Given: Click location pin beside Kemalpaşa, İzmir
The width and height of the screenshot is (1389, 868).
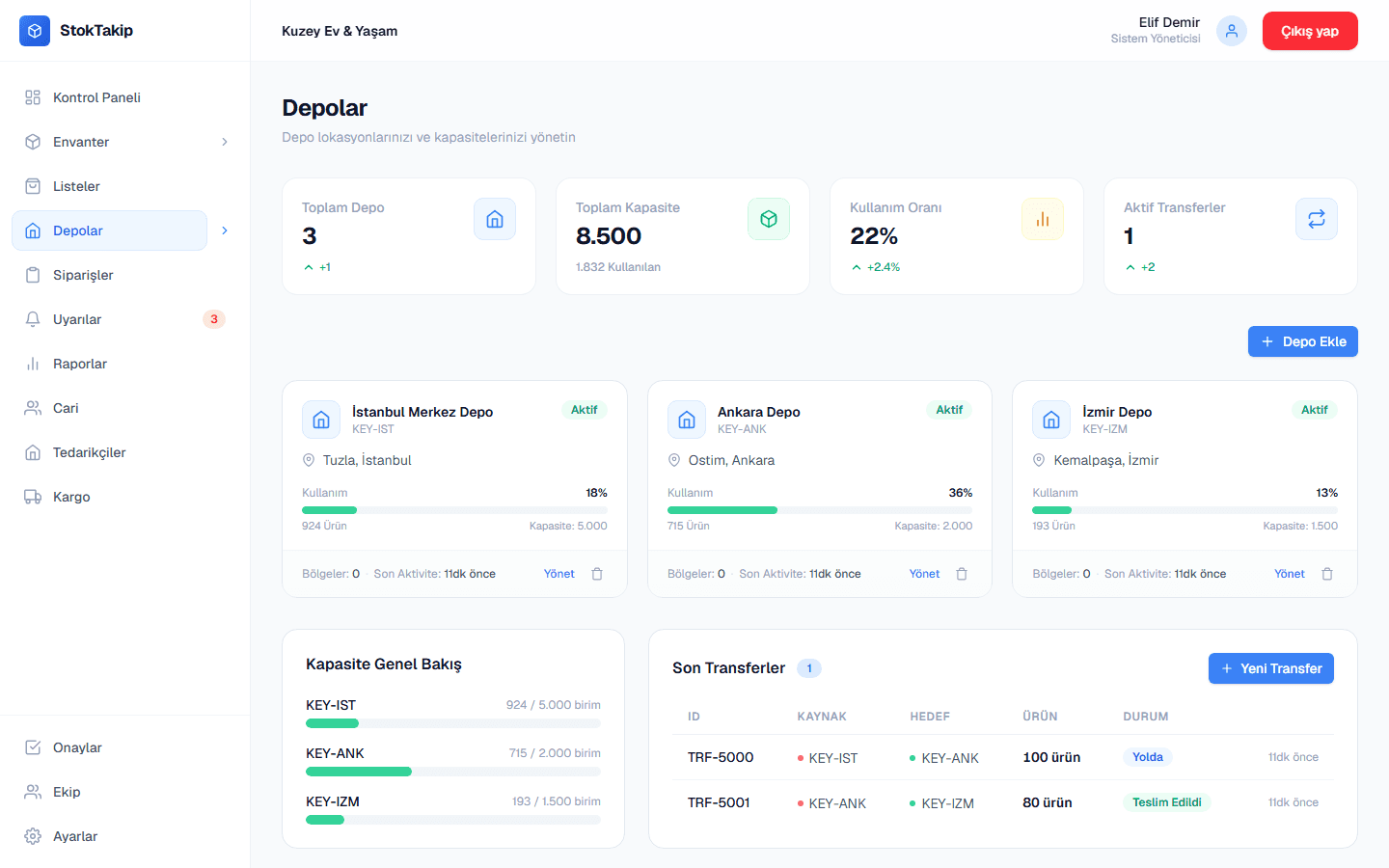Looking at the screenshot, I should (x=1039, y=460).
